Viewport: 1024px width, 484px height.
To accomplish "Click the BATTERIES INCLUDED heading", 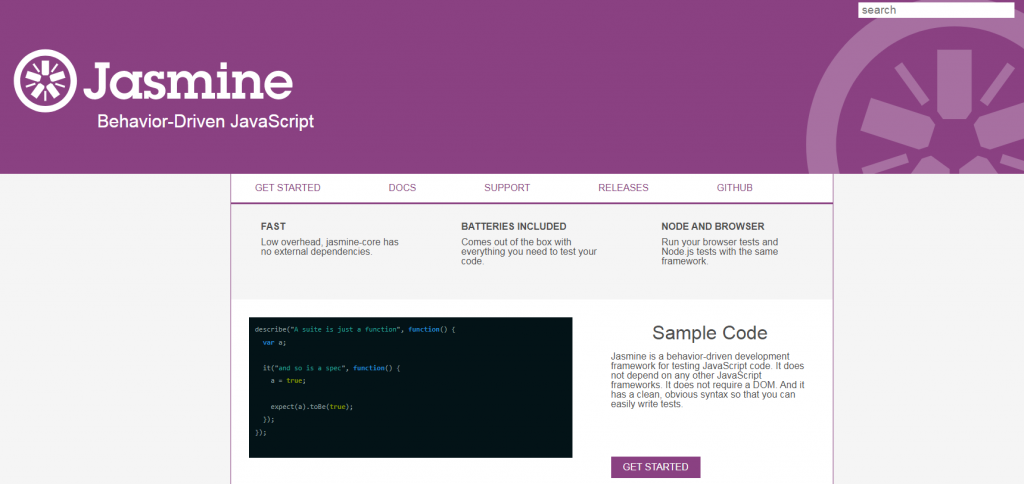I will pyautogui.click(x=514, y=227).
